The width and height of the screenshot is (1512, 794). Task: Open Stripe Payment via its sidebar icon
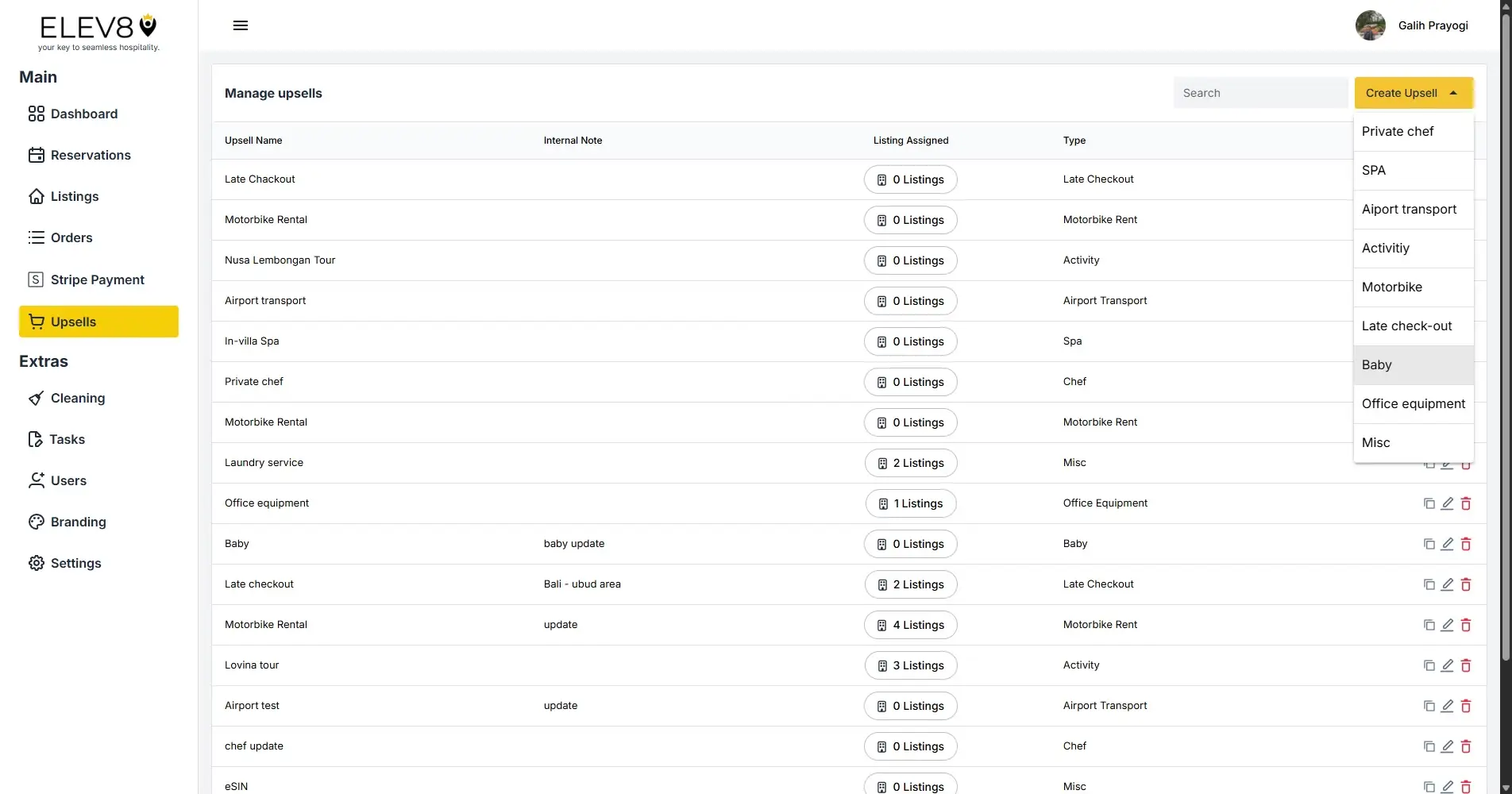coord(36,279)
